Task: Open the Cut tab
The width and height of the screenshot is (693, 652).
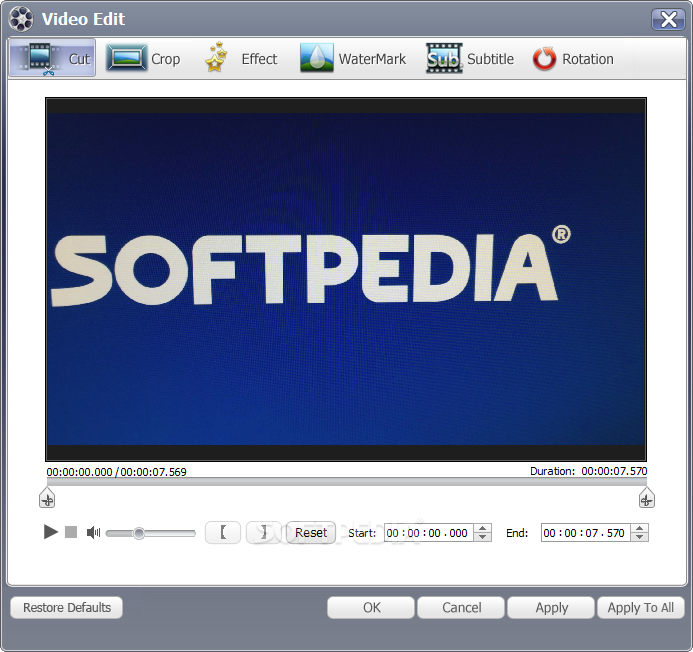Action: [x=52, y=58]
